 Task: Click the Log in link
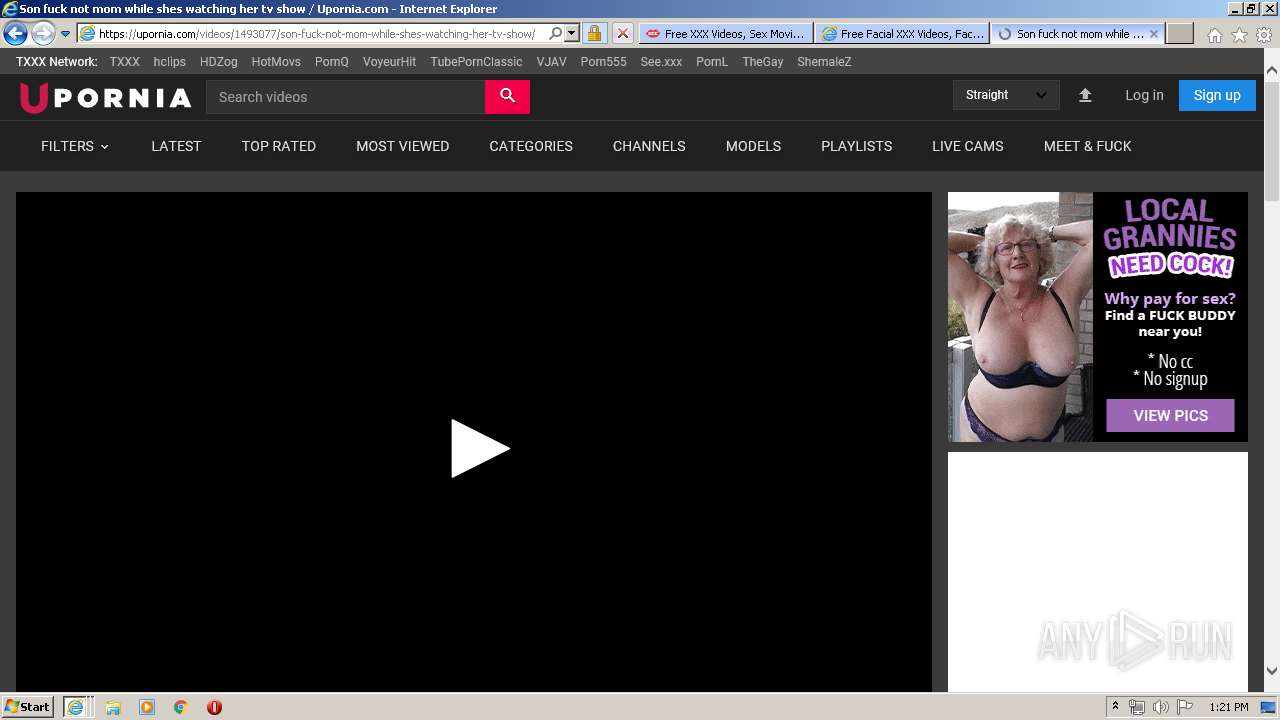coord(1144,95)
